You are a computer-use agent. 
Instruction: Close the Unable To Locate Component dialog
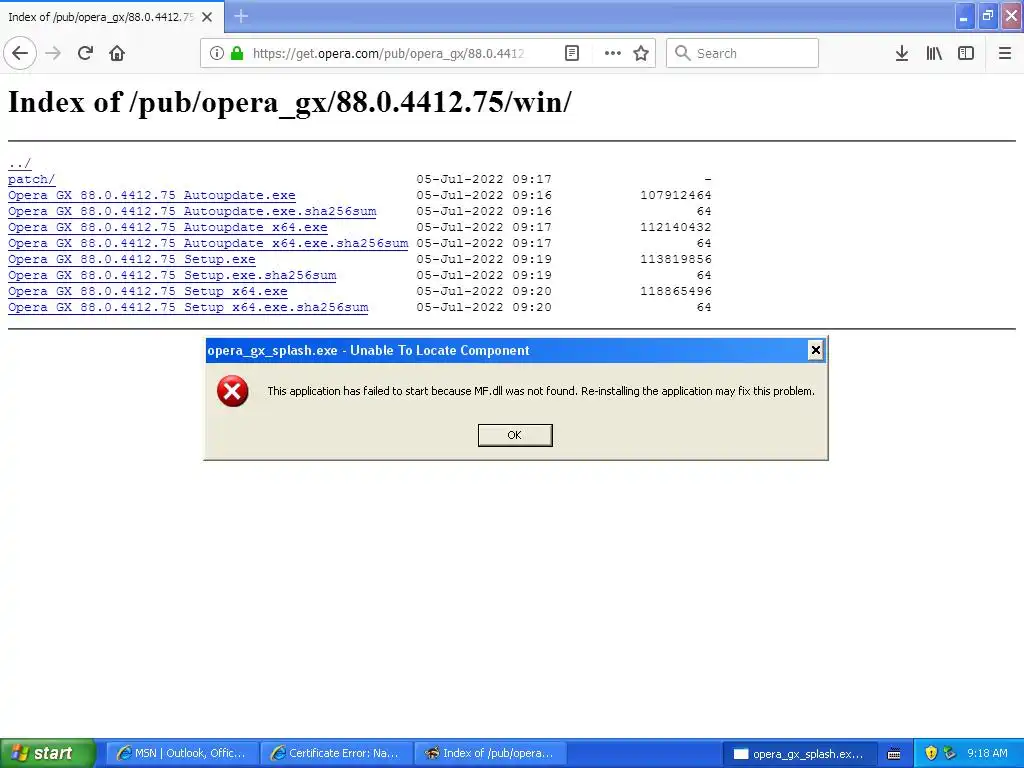coord(815,351)
